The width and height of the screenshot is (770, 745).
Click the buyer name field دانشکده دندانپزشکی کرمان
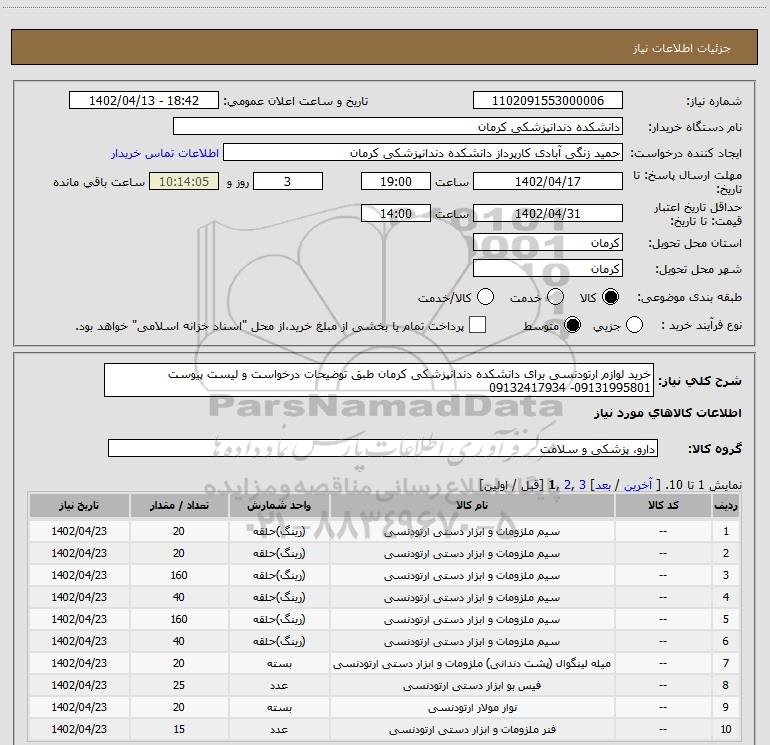tap(398, 126)
